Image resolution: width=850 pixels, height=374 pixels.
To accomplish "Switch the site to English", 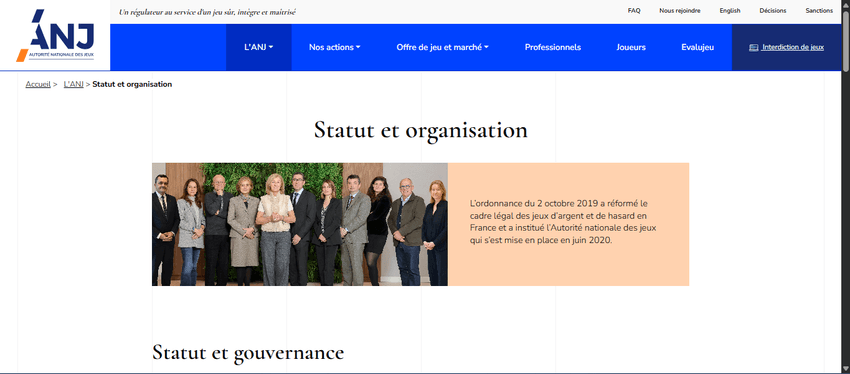I will (730, 11).
